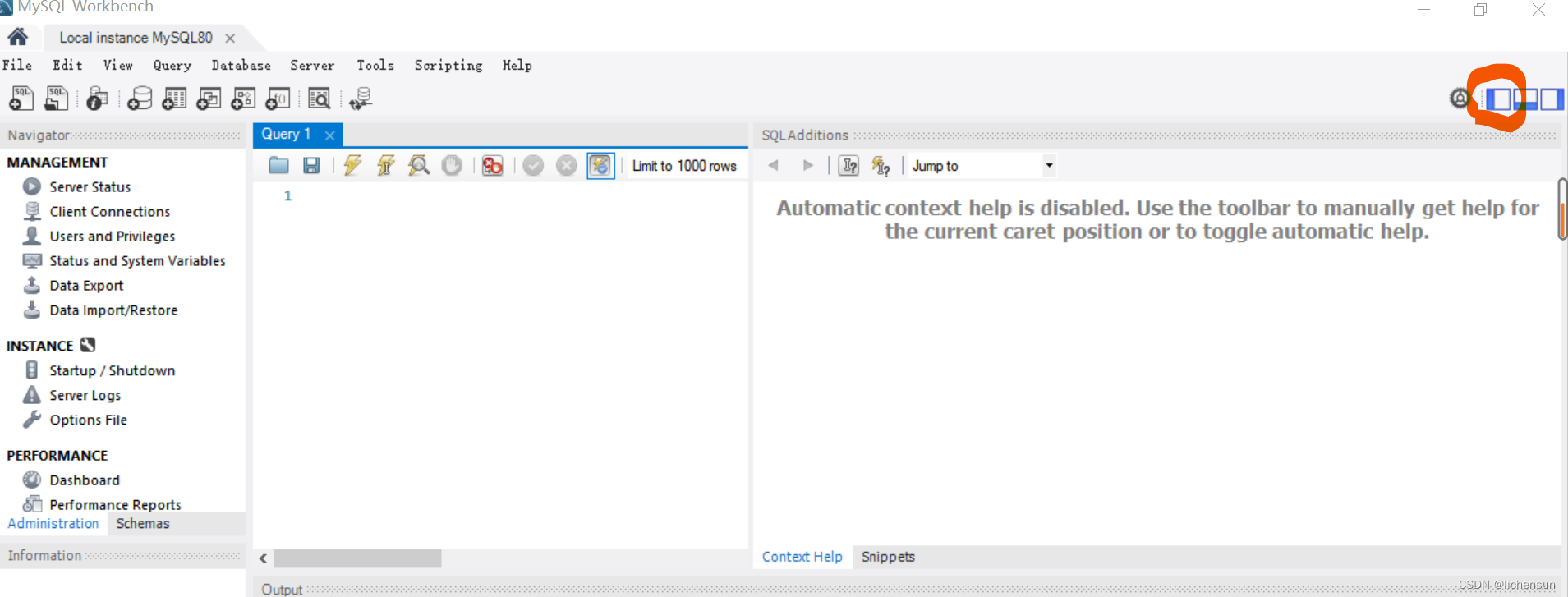Image resolution: width=1568 pixels, height=597 pixels.
Task: Expand the Jump to dropdown
Action: click(1049, 165)
